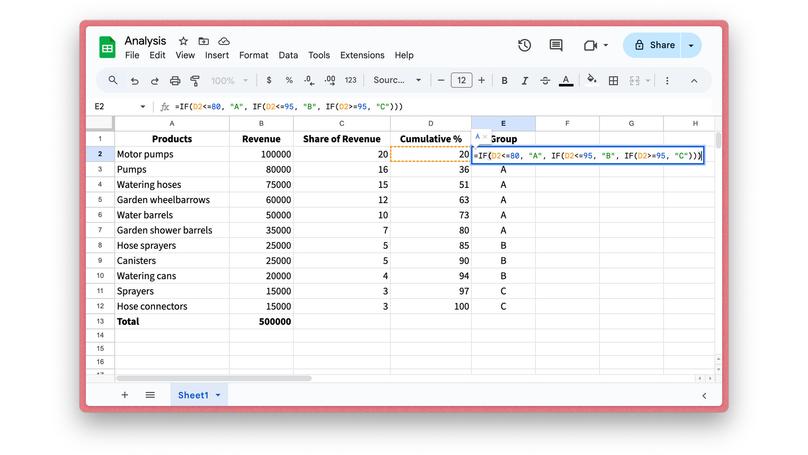Open the View menu
808x455 pixels.
[185, 55]
